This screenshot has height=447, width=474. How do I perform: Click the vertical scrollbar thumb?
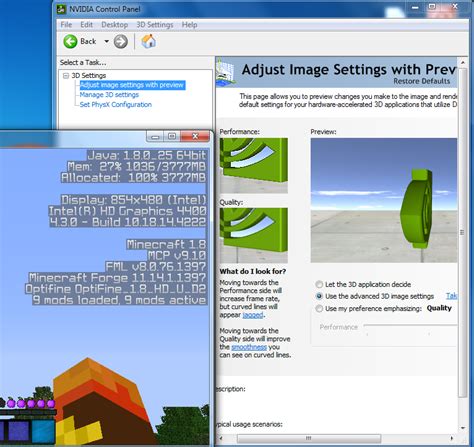462,232
